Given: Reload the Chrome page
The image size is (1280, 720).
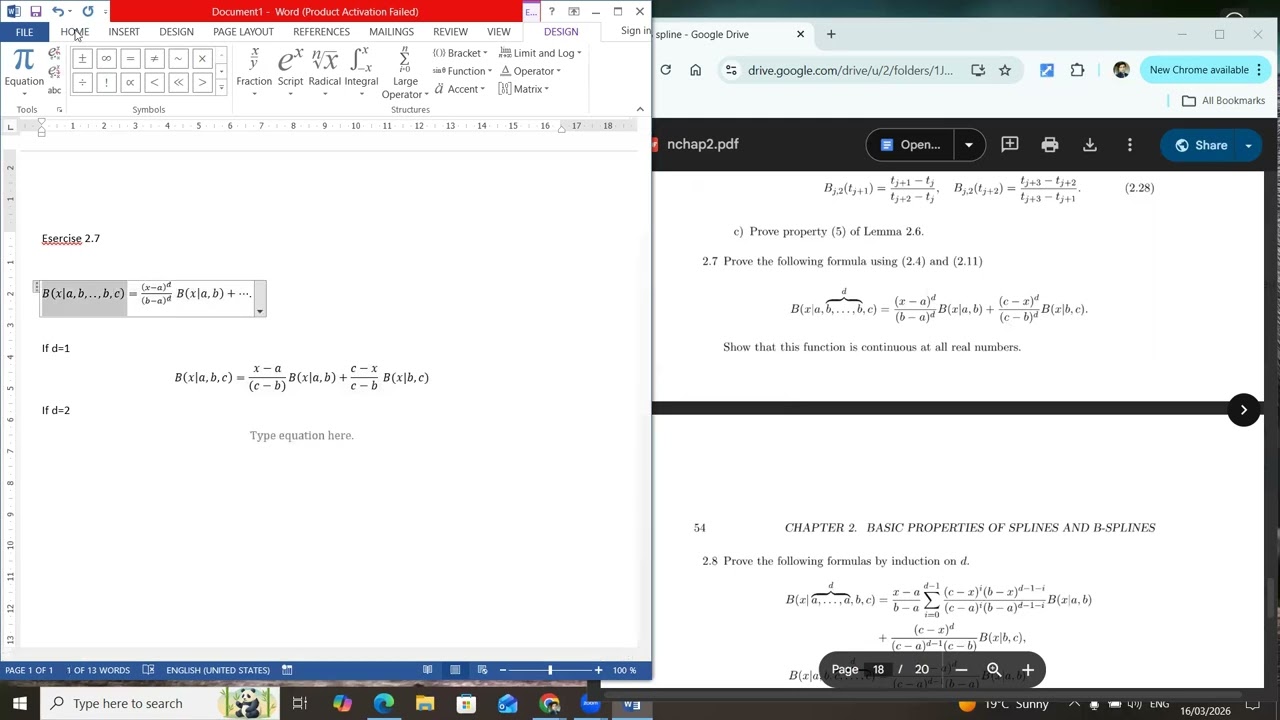Looking at the screenshot, I should (666, 70).
